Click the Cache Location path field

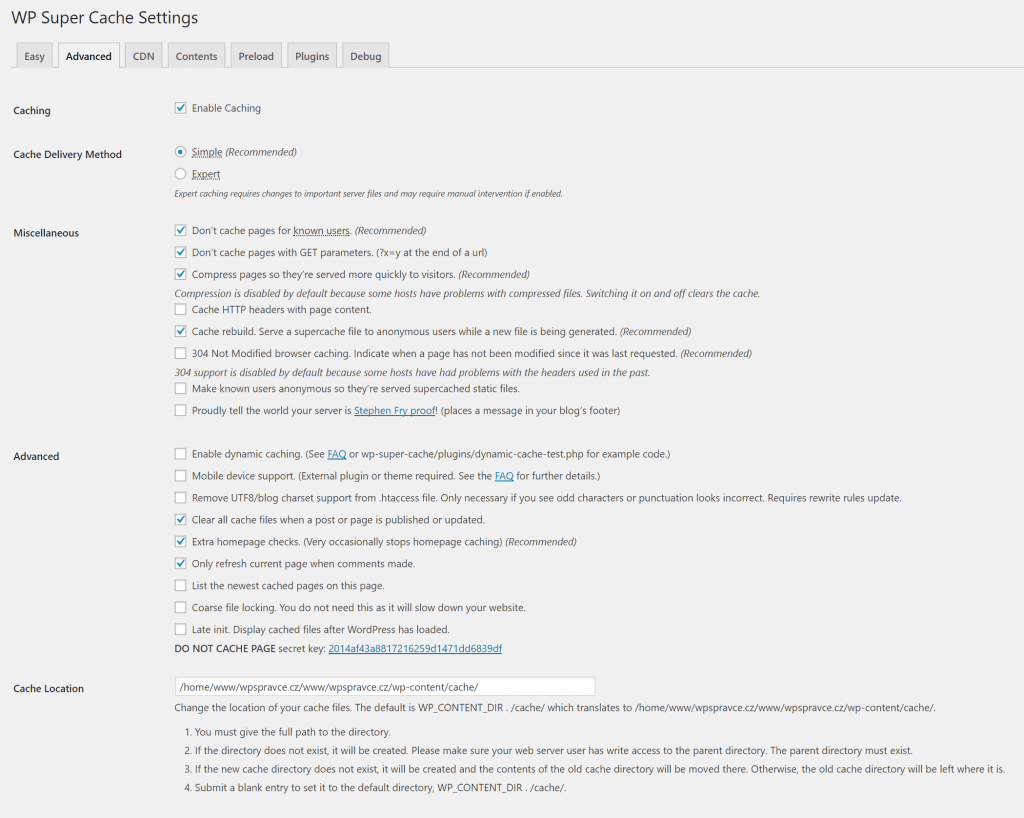[x=385, y=687]
